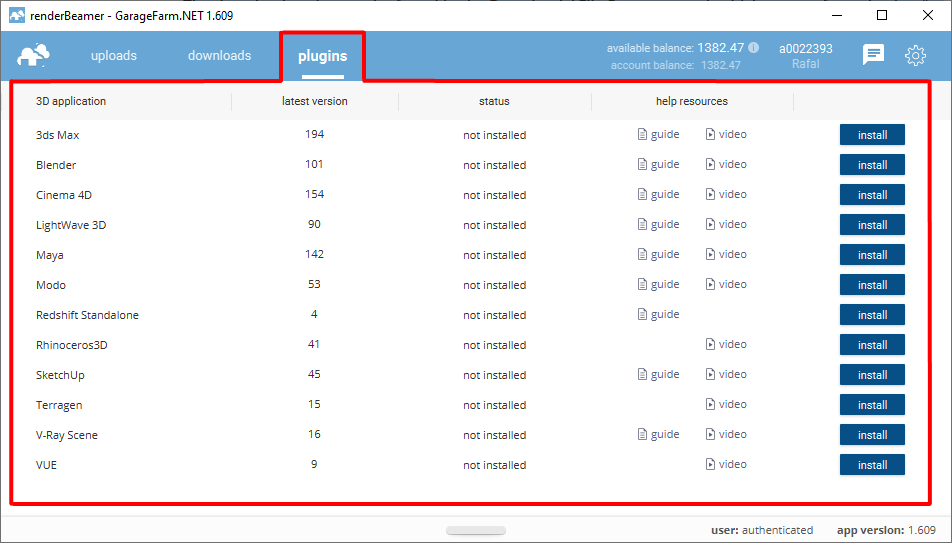
Task: Click the available balance info icon
Action: [753, 47]
